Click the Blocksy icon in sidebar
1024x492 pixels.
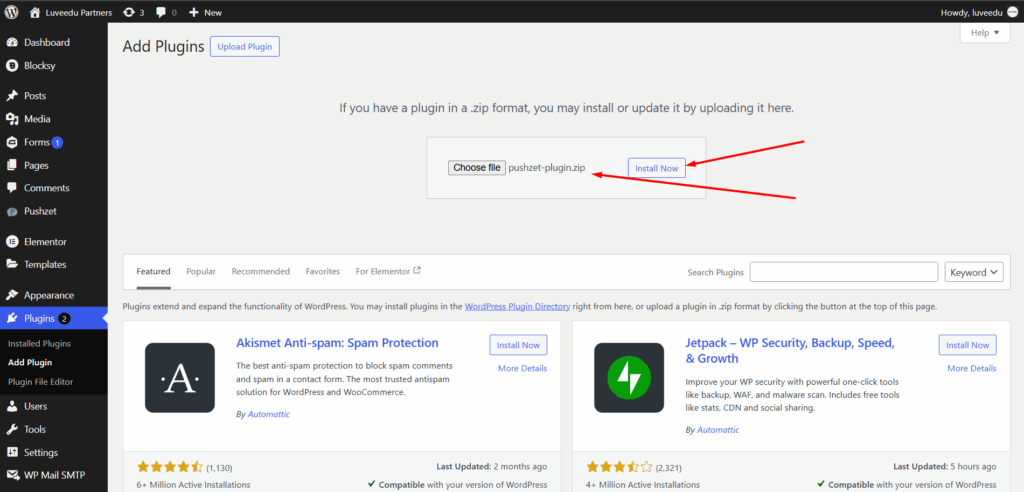[x=12, y=65]
